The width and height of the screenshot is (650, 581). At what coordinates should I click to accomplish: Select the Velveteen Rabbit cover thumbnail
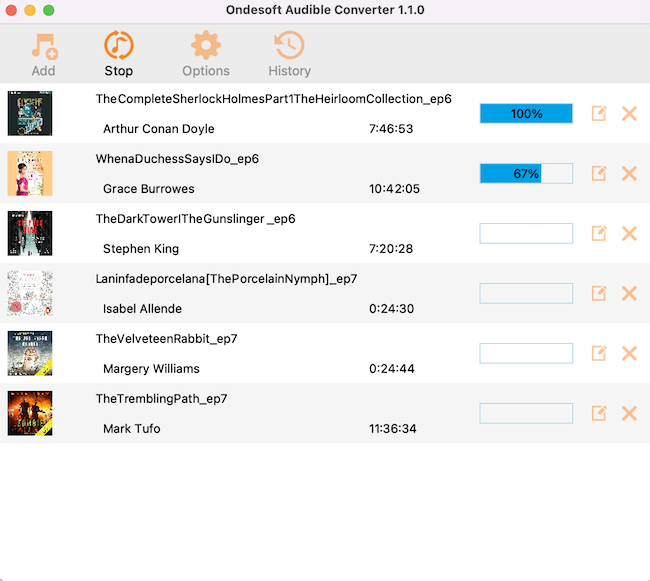30,353
